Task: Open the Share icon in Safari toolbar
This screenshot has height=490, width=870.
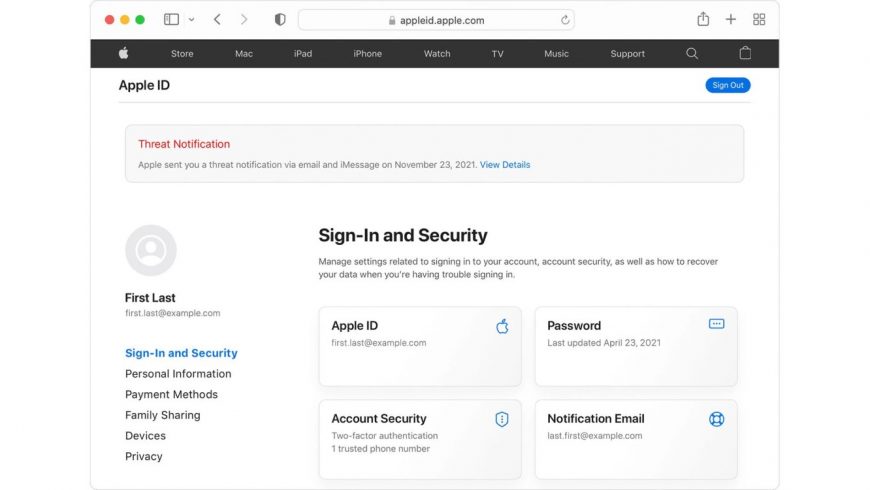Action: tap(703, 19)
